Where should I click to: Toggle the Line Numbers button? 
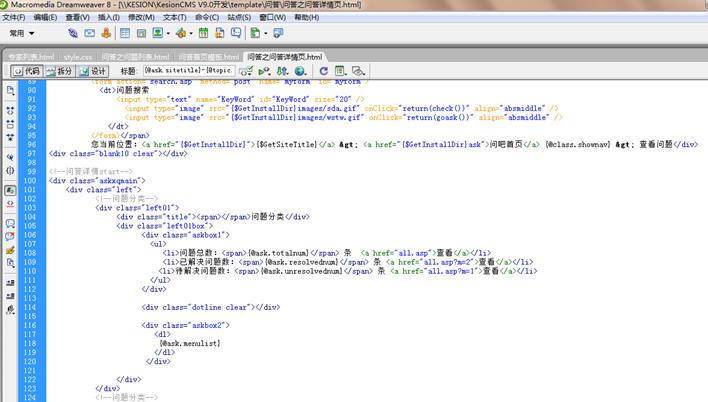(10, 190)
